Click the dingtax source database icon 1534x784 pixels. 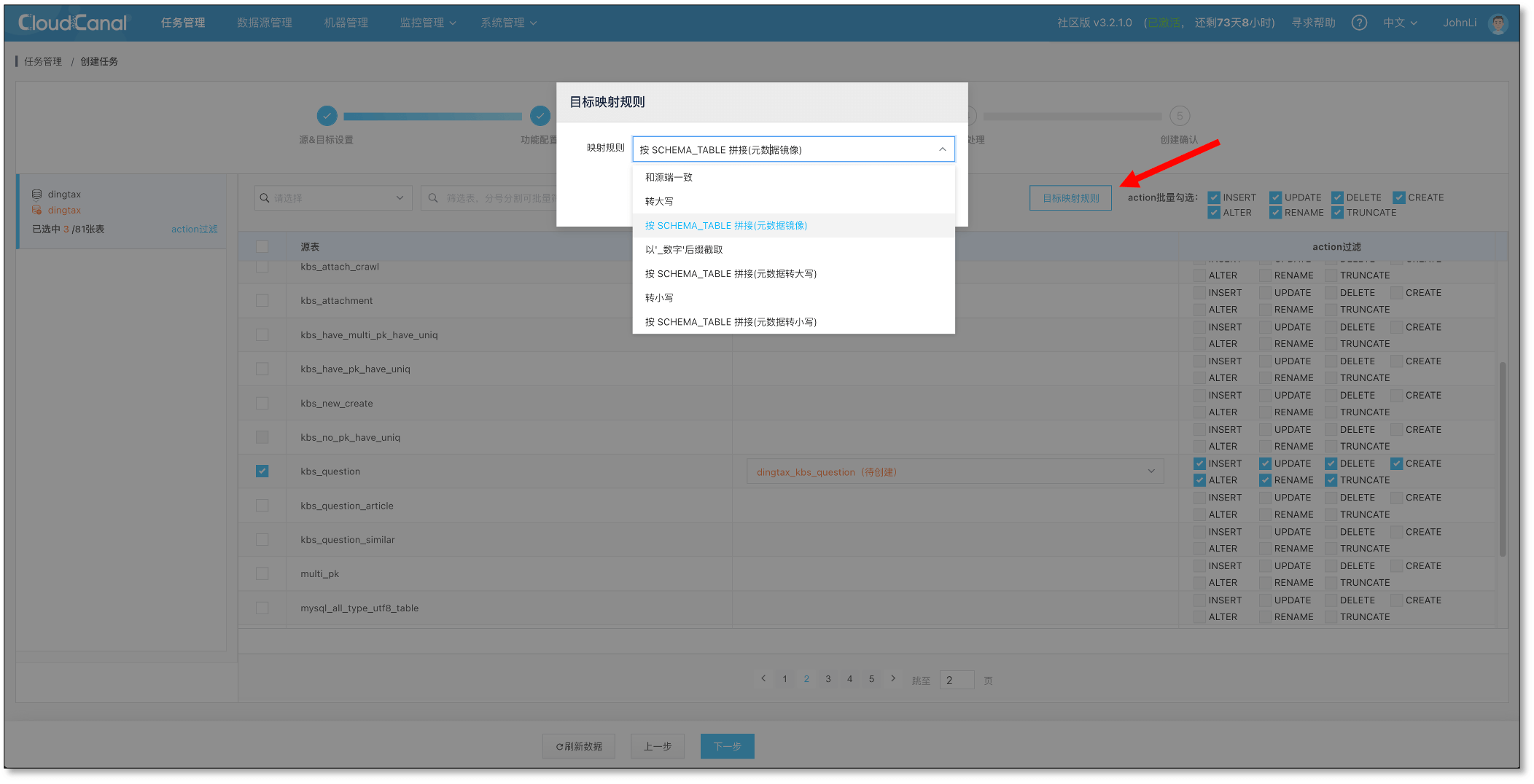pos(36,195)
